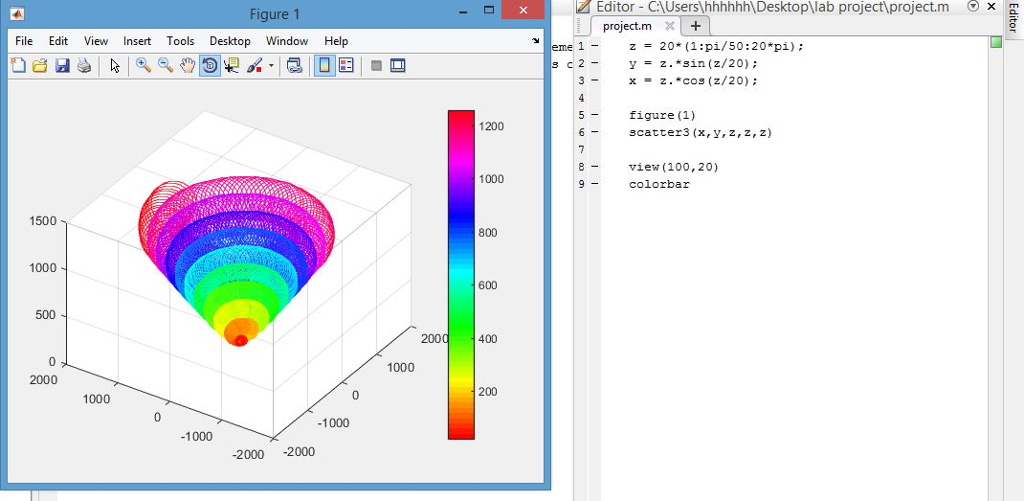
Task: Click the New Figure toolbar icon
Action: 19,66
